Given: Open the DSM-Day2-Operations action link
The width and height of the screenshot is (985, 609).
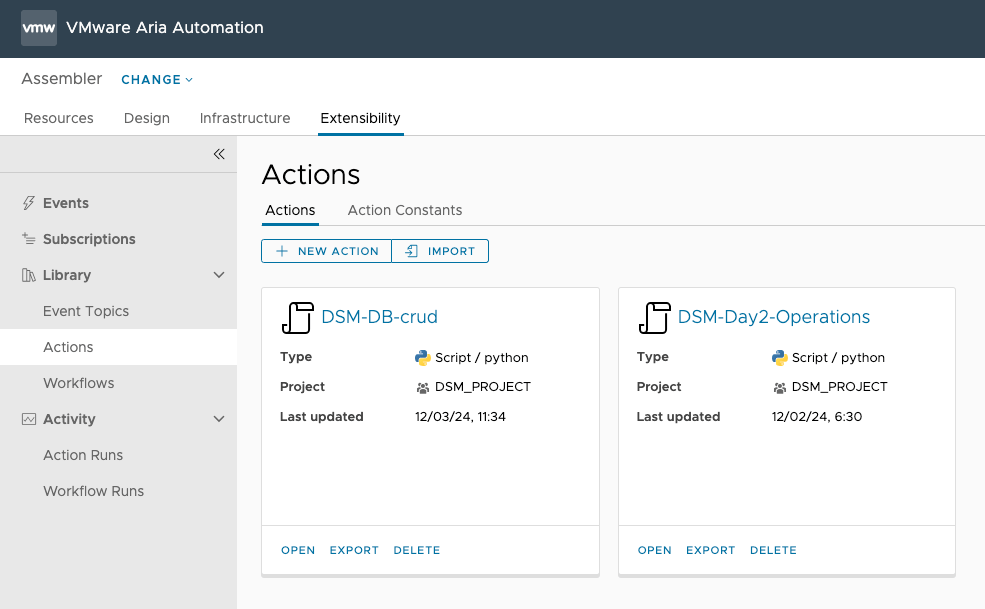Looking at the screenshot, I should point(773,317).
